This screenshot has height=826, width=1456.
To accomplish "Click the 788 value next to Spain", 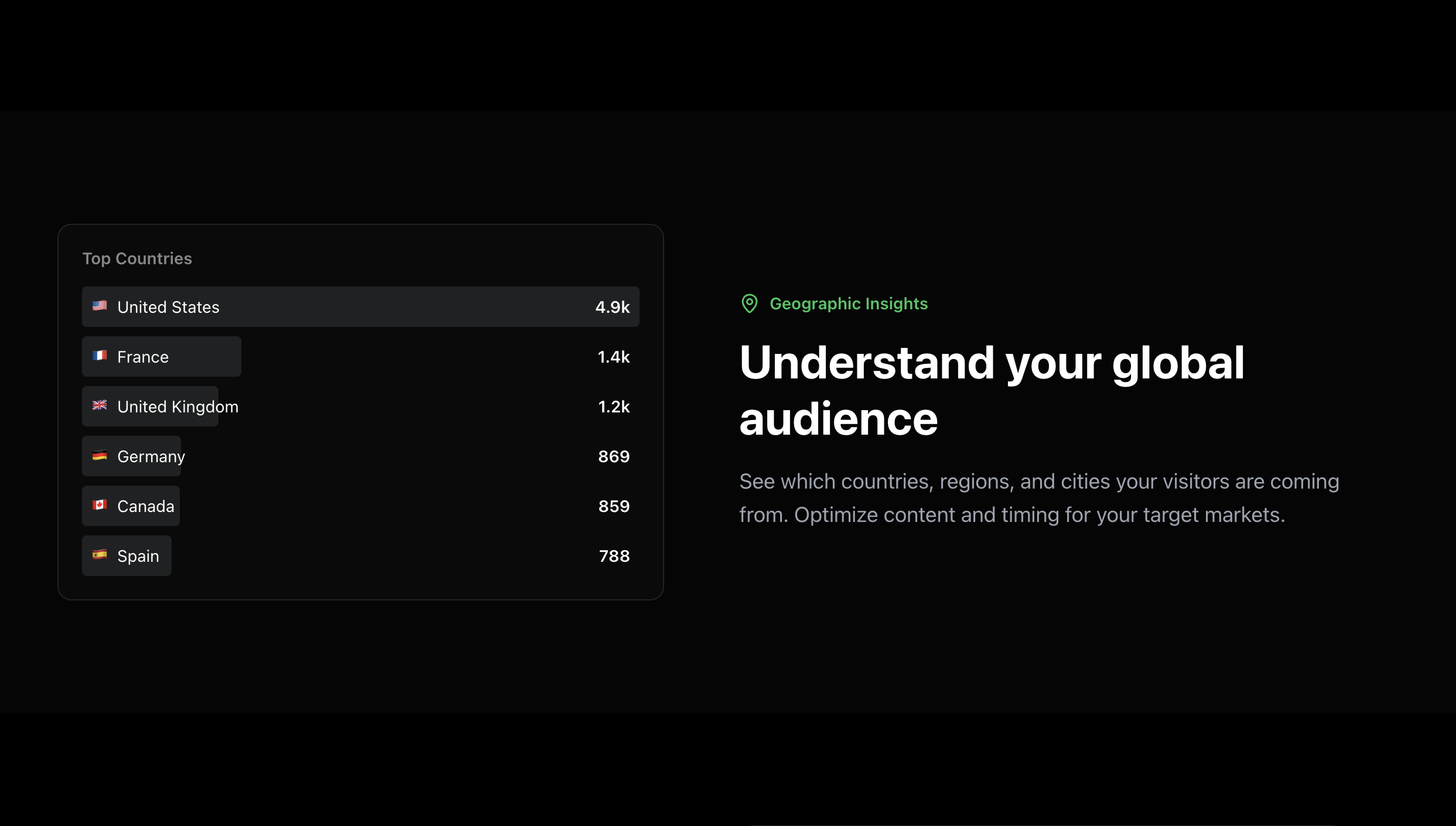I will (x=614, y=555).
